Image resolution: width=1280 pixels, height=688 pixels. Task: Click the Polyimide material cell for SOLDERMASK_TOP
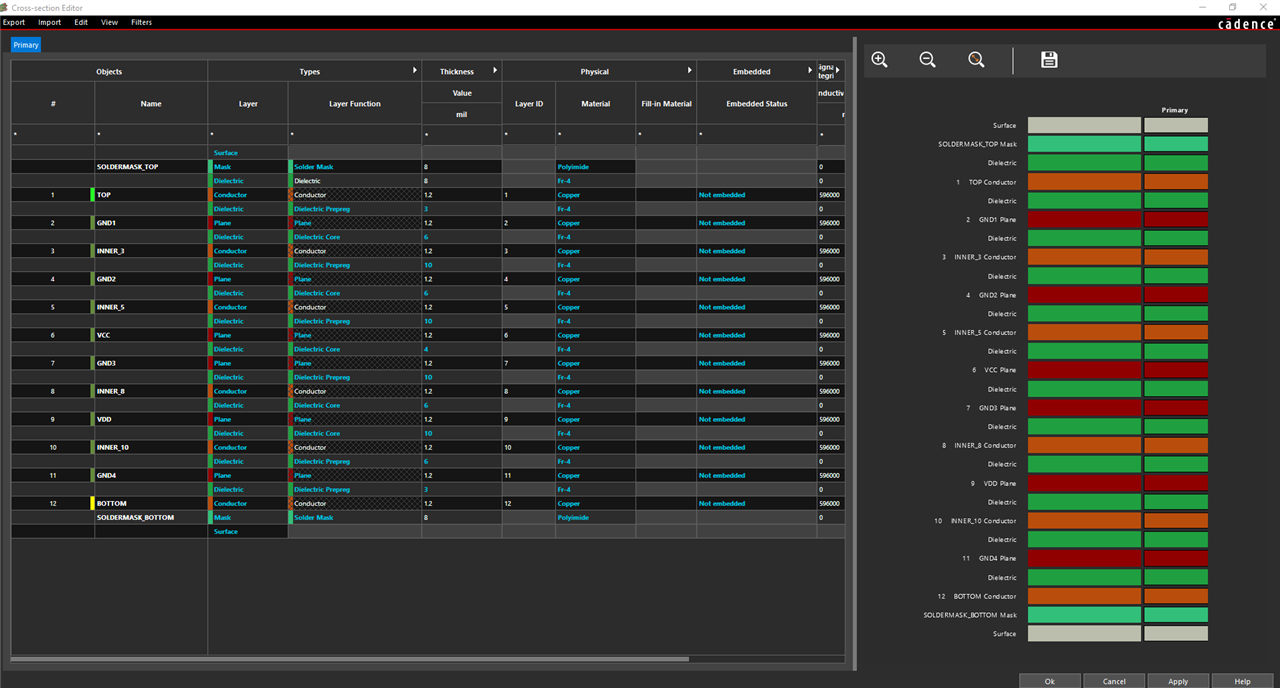point(595,167)
